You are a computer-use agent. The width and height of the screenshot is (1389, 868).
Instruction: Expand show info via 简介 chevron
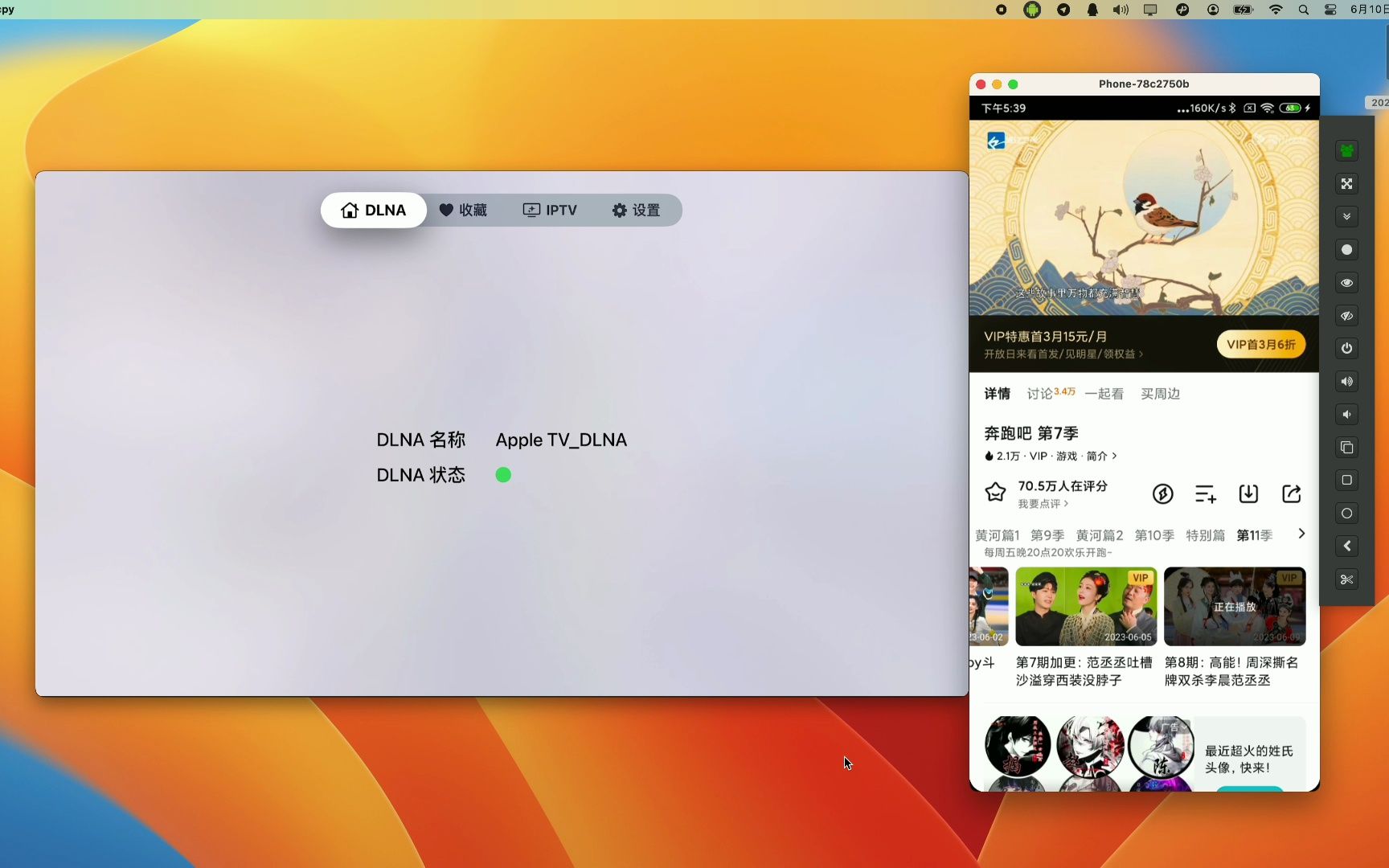1102,456
